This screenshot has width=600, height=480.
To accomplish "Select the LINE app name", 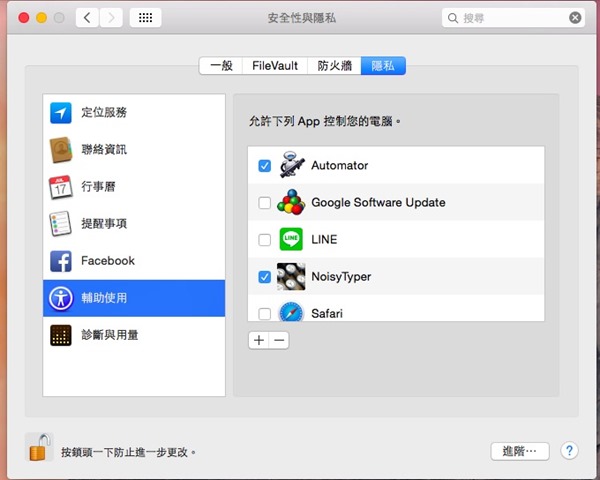I will point(324,239).
